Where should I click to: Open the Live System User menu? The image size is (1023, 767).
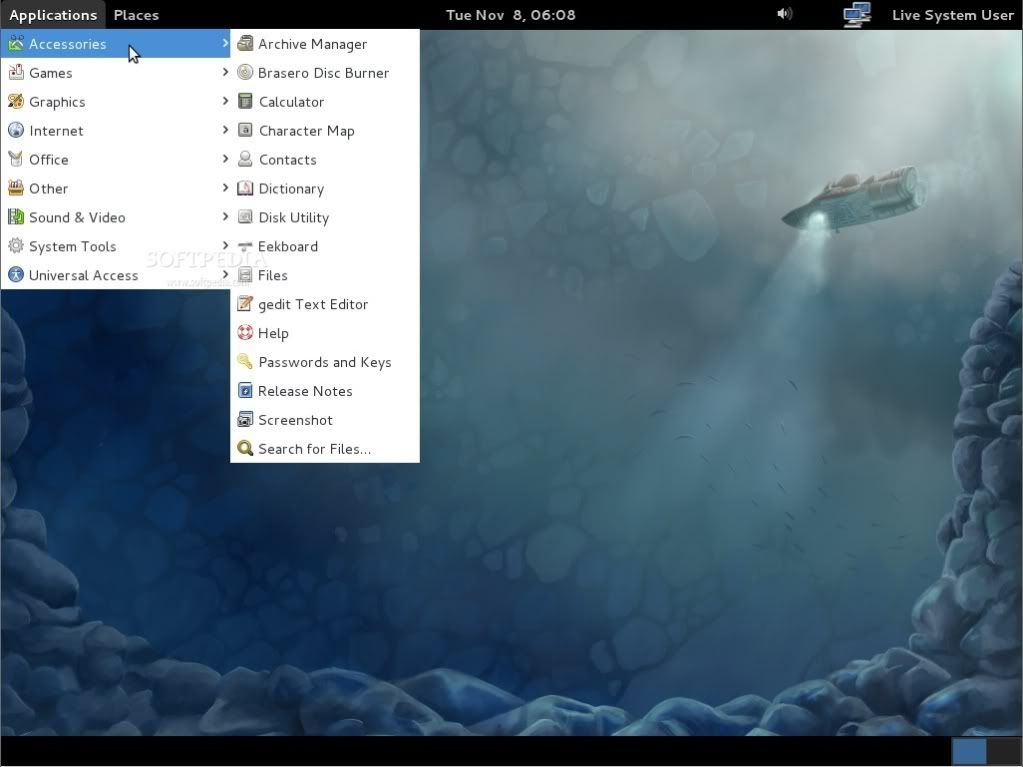(x=953, y=15)
